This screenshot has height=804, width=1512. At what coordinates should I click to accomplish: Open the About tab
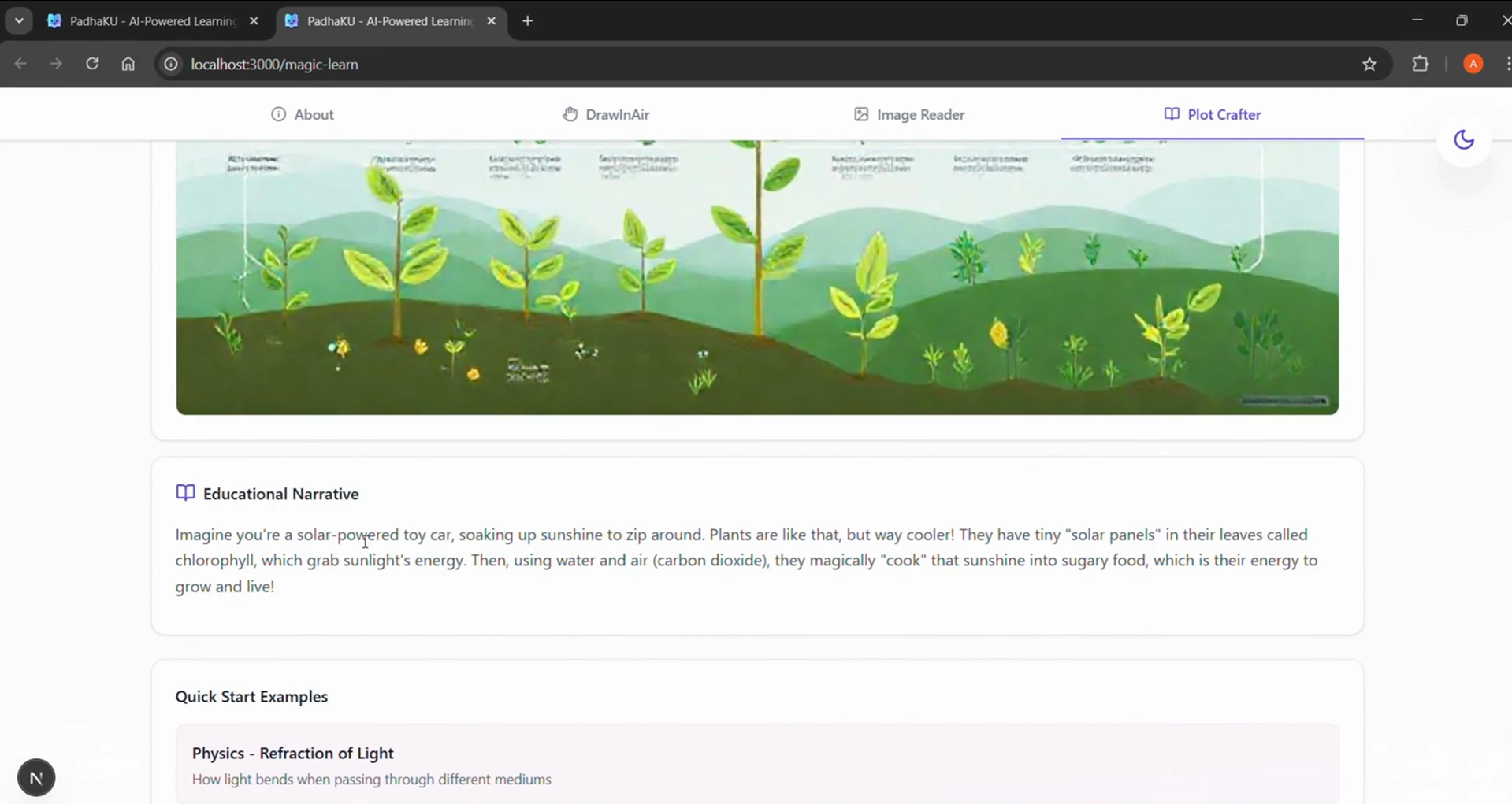point(303,114)
